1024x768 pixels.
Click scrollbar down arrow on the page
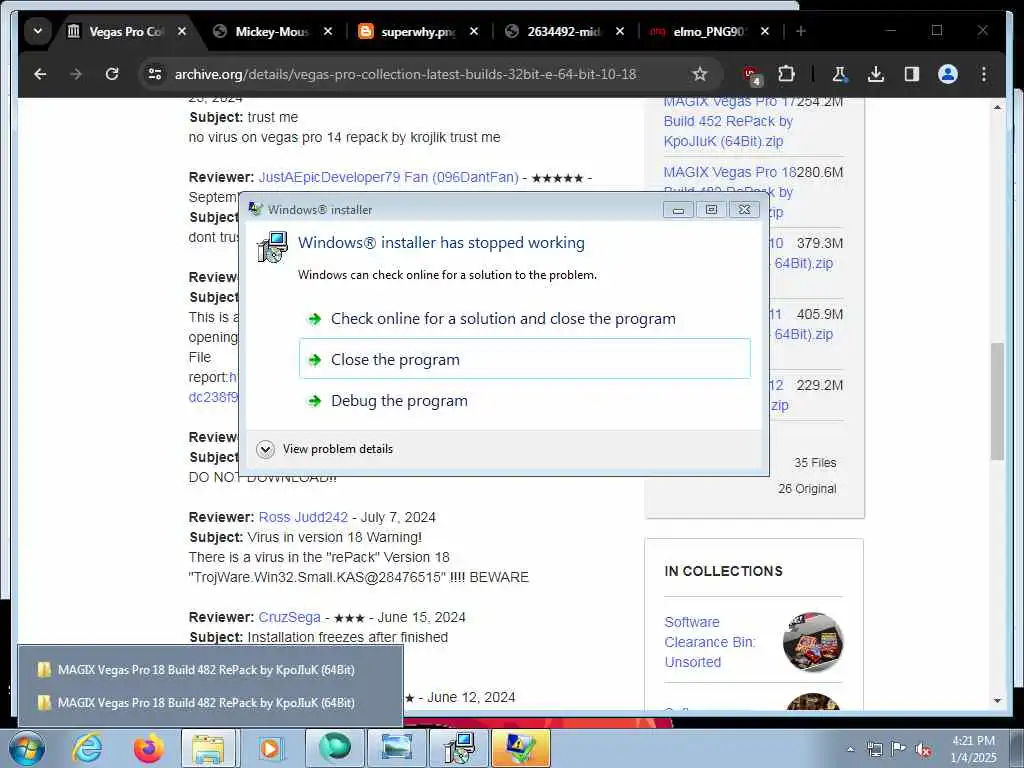pyautogui.click(x=997, y=700)
